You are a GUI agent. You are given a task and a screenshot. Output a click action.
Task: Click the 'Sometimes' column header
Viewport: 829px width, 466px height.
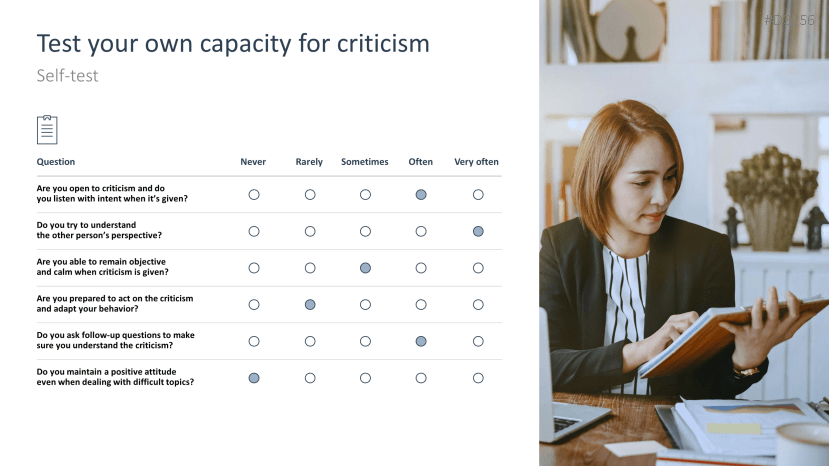[x=364, y=162]
